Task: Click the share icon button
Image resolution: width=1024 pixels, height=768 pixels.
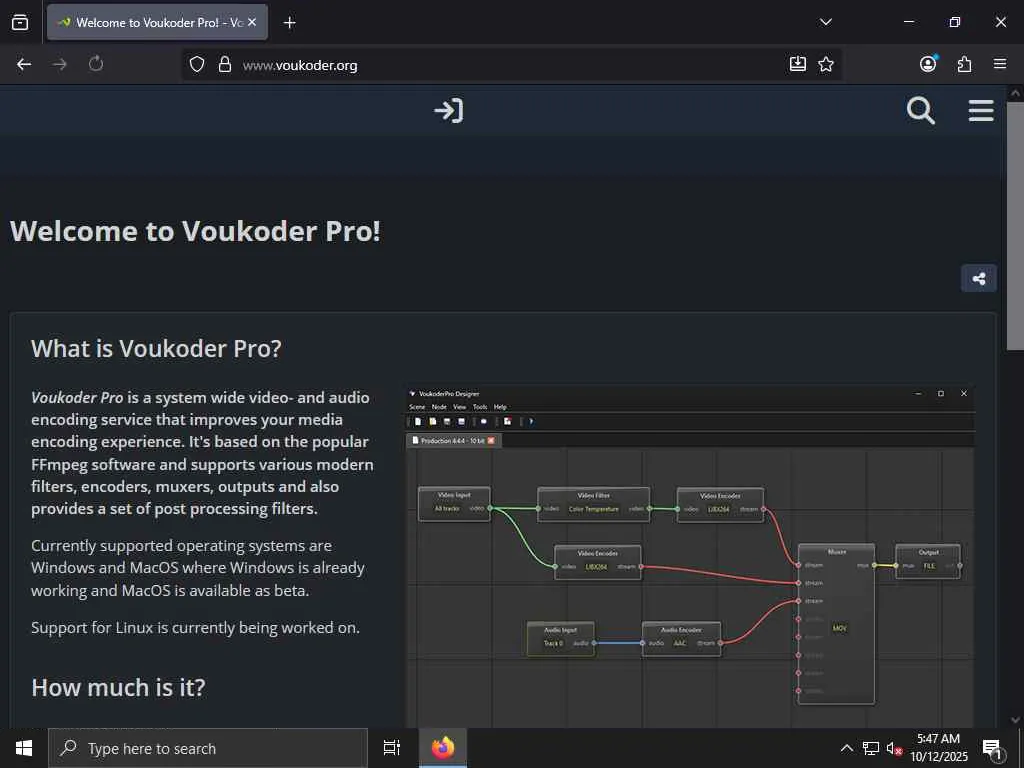Action: (x=978, y=279)
